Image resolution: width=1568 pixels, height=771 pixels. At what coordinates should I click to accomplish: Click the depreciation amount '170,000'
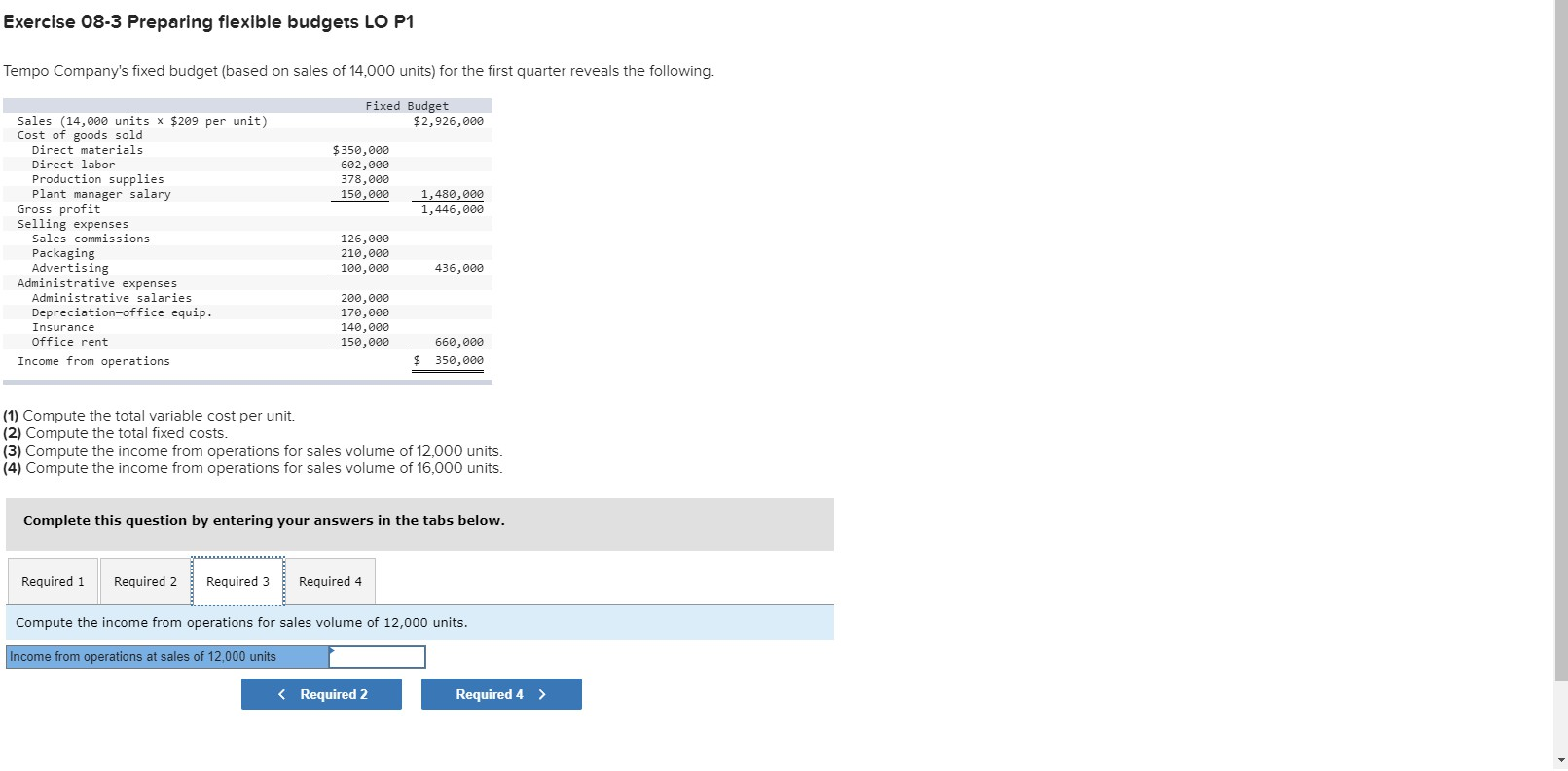point(365,312)
